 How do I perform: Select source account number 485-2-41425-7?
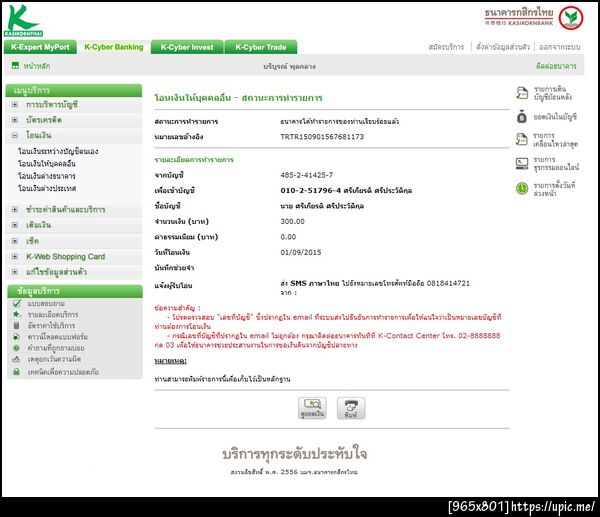coord(307,175)
